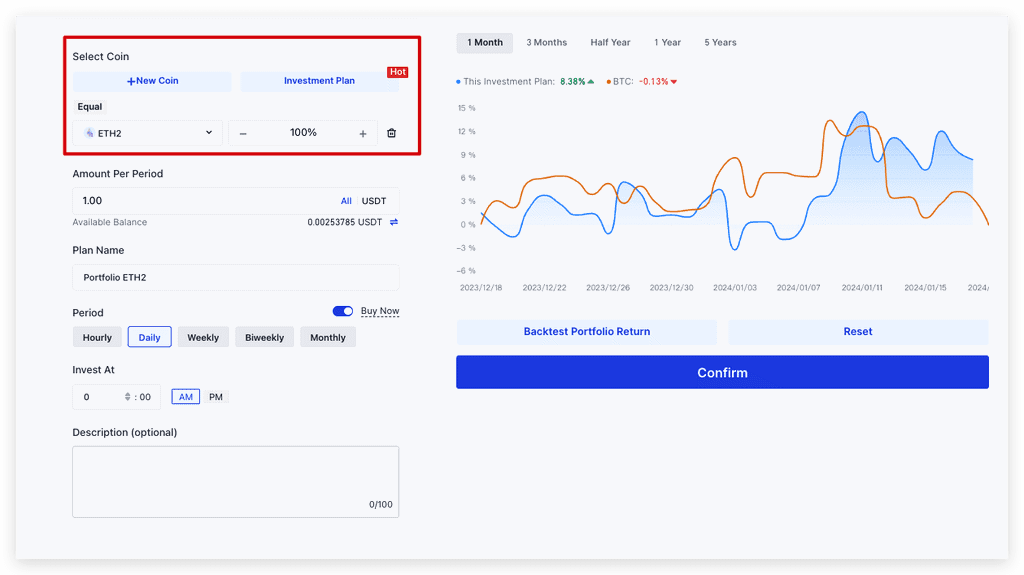The image size is (1024, 575).
Task: Toggle the Buy Now switch
Action: click(343, 311)
